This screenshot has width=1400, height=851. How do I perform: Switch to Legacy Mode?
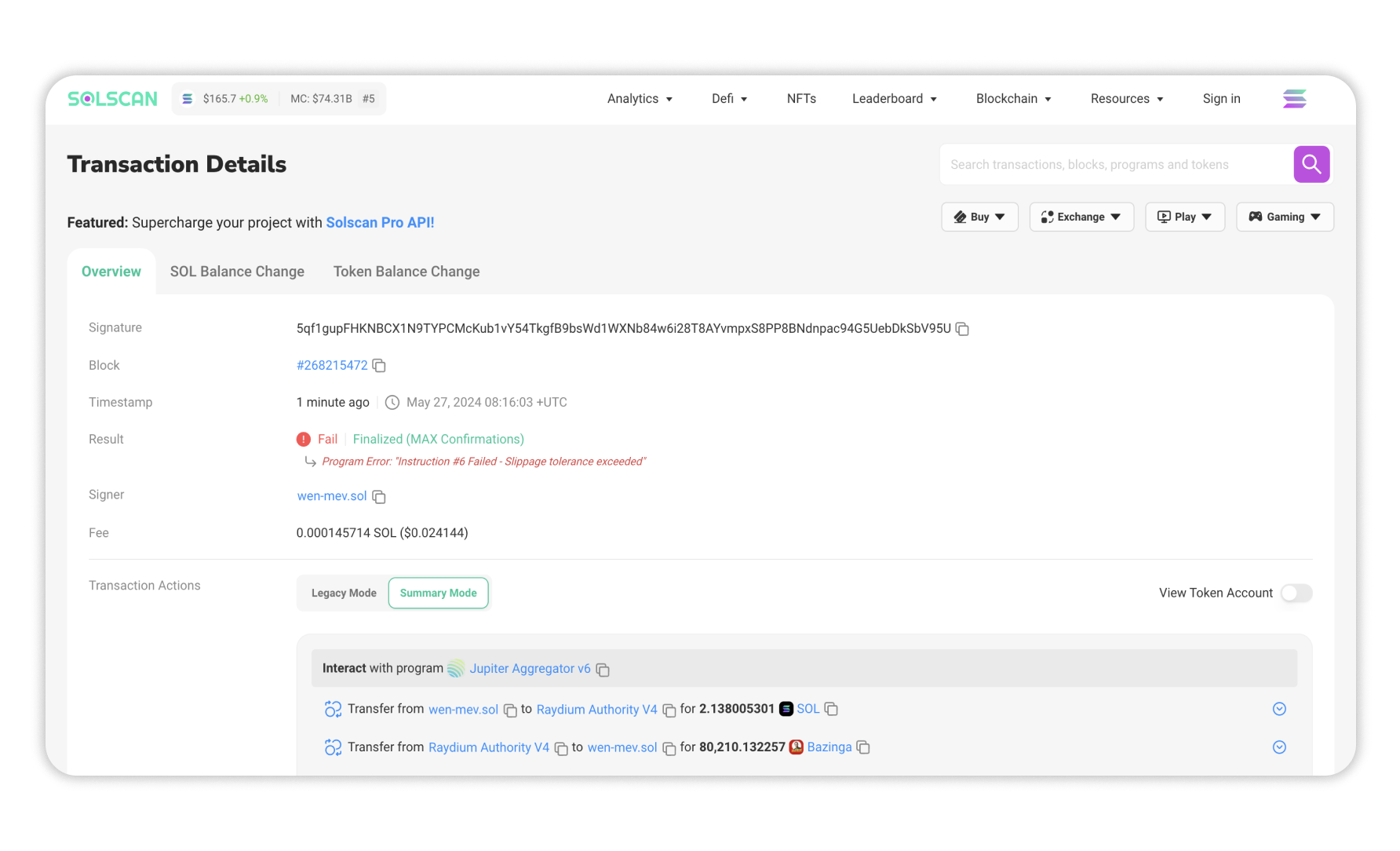(344, 594)
